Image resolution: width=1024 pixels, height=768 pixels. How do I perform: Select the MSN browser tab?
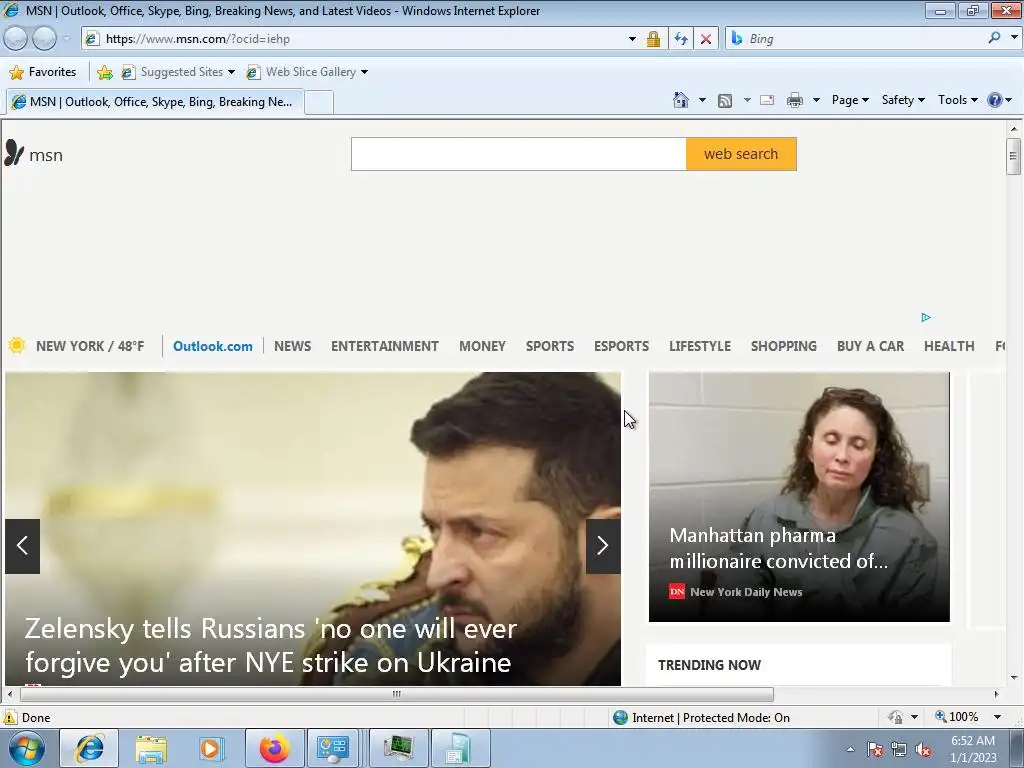[x=155, y=102]
